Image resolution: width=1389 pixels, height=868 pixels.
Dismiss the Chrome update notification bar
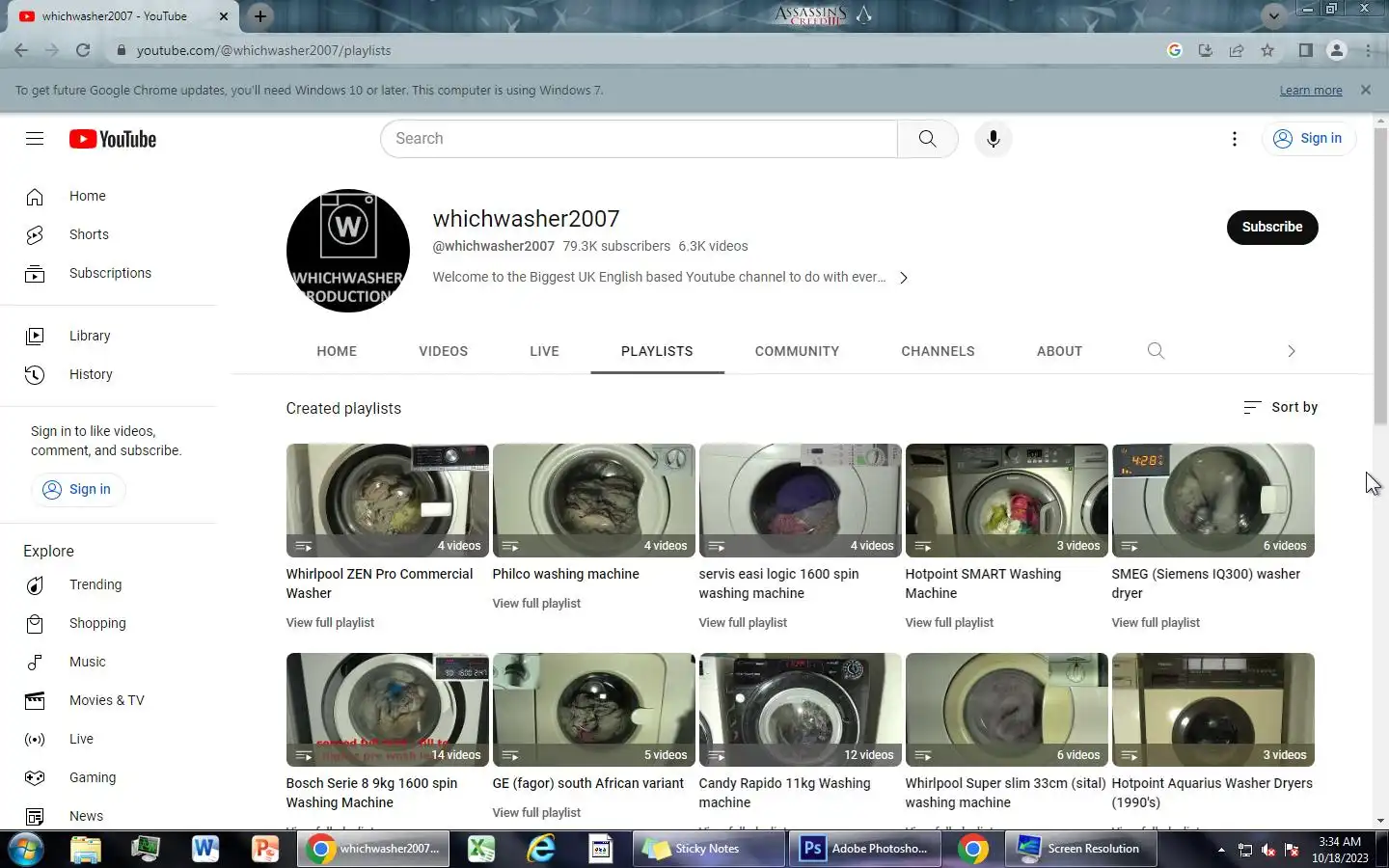1365,90
